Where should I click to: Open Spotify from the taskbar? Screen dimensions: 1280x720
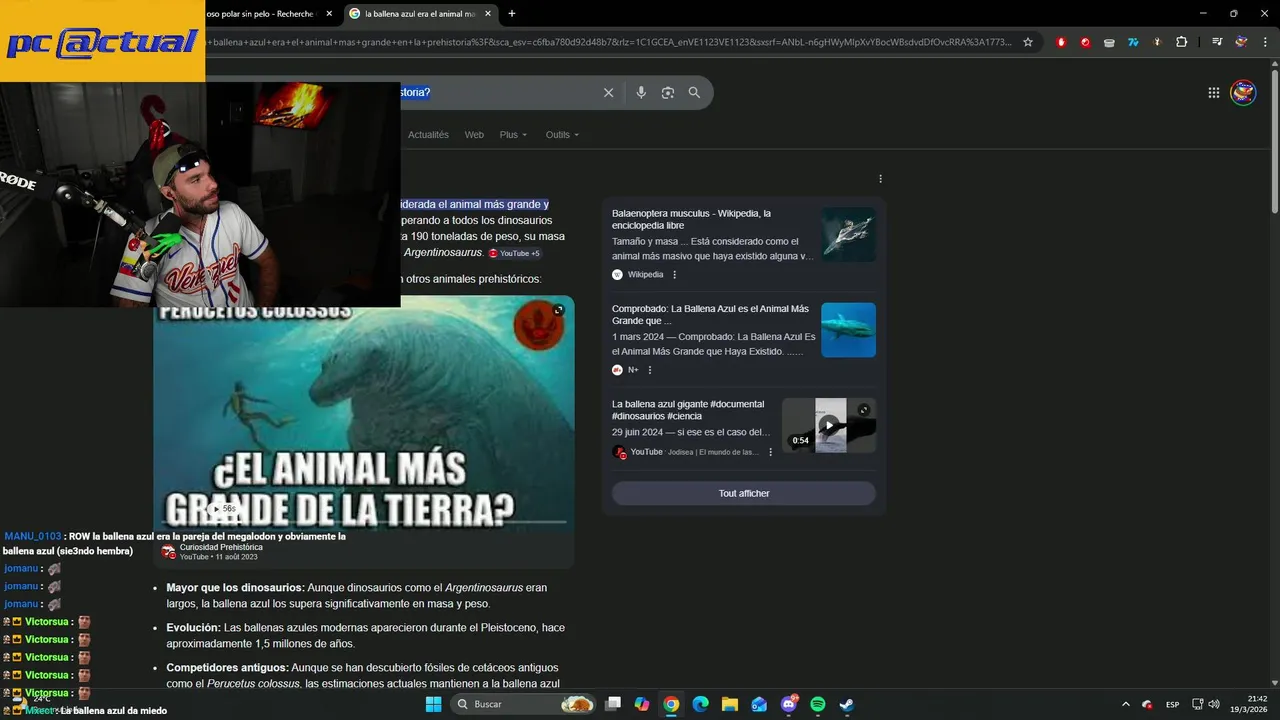click(x=818, y=704)
